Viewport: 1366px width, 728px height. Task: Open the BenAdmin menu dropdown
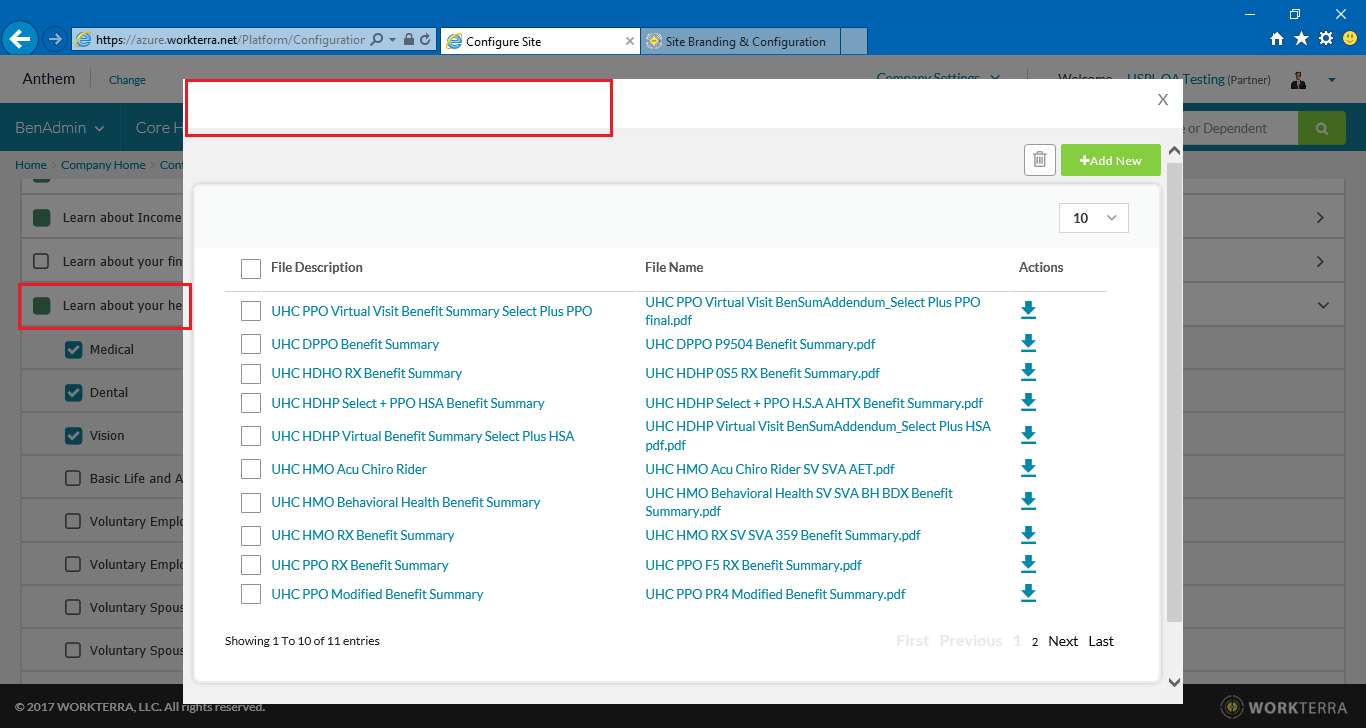tap(59, 128)
